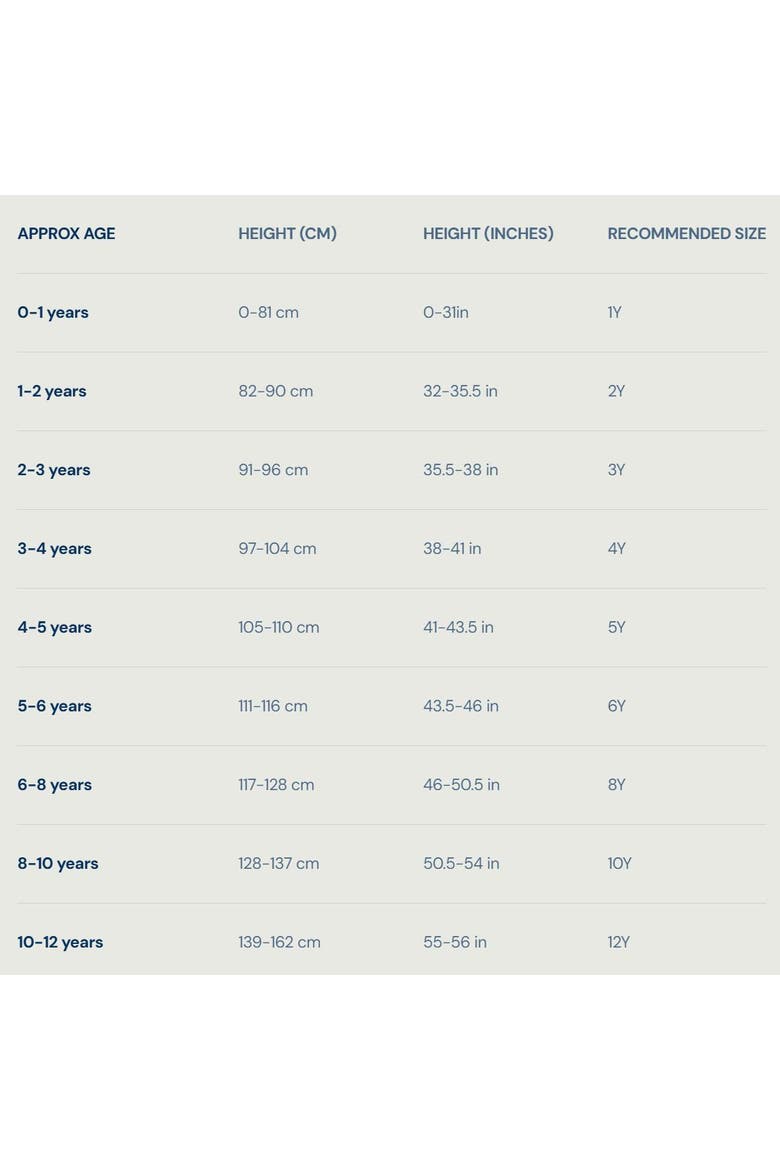This screenshot has width=780, height=1170.
Task: Click the HEIGHT (CM) column header
Action: pyautogui.click(x=287, y=234)
